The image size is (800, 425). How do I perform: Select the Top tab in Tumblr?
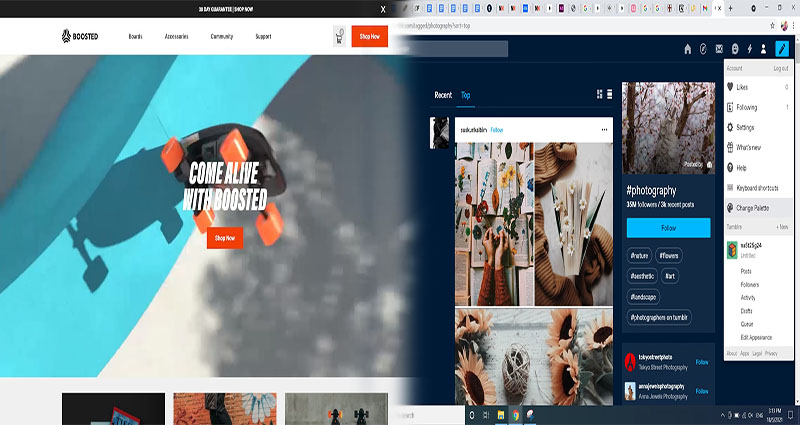coord(465,95)
